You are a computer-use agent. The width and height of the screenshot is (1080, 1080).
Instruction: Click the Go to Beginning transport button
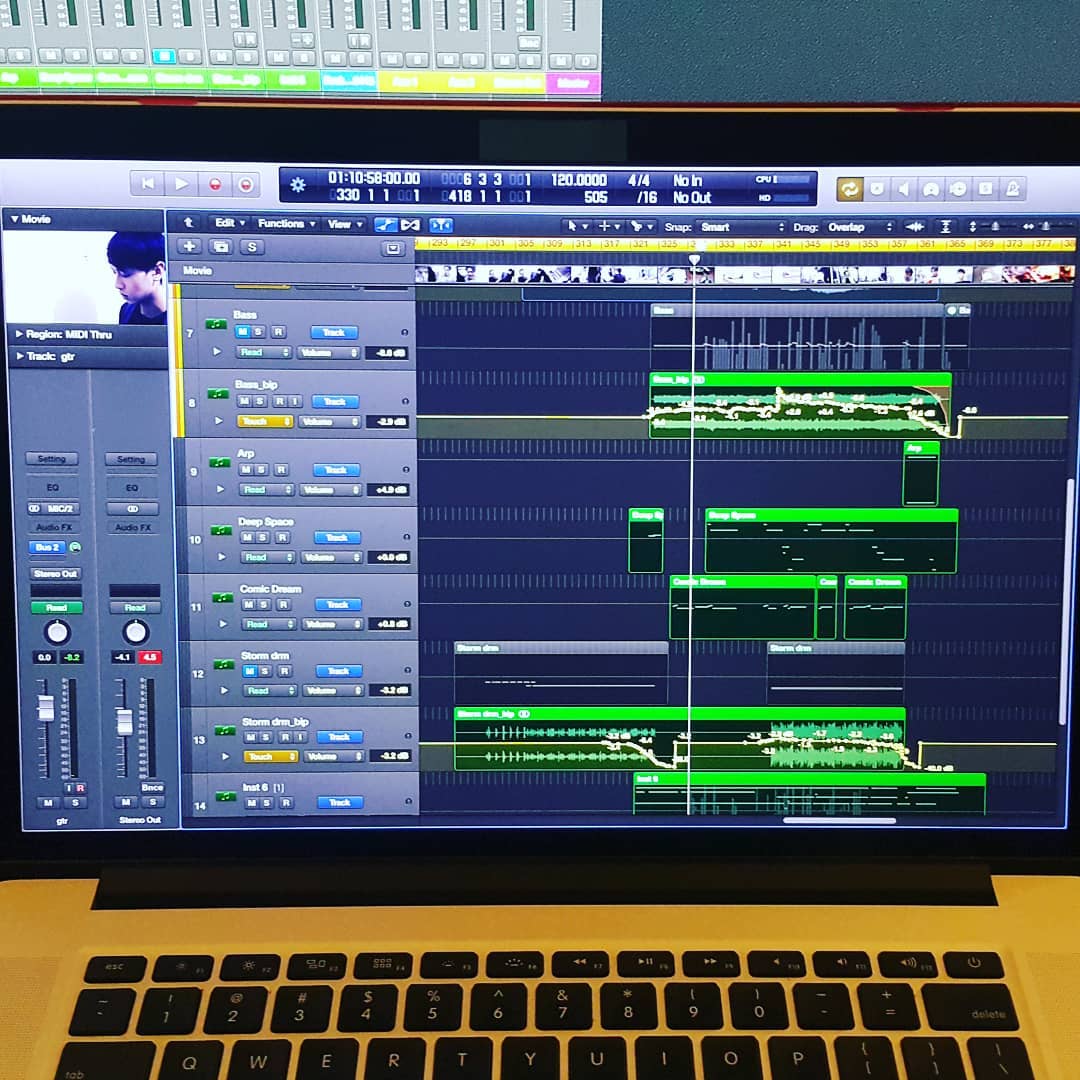tap(147, 184)
